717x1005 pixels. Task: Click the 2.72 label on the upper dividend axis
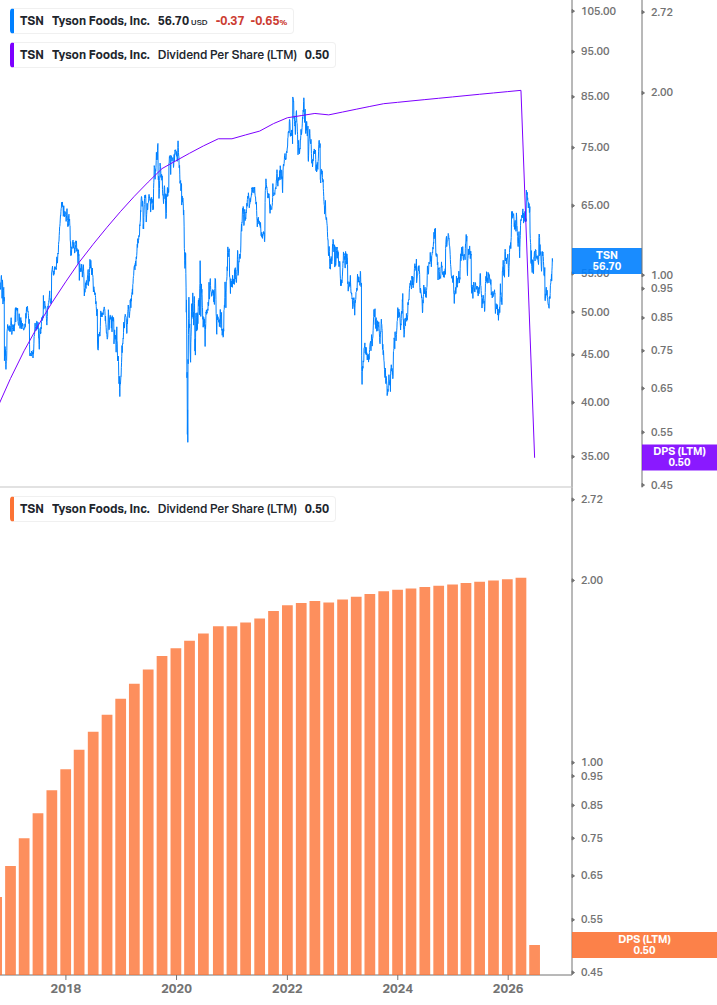[662, 12]
